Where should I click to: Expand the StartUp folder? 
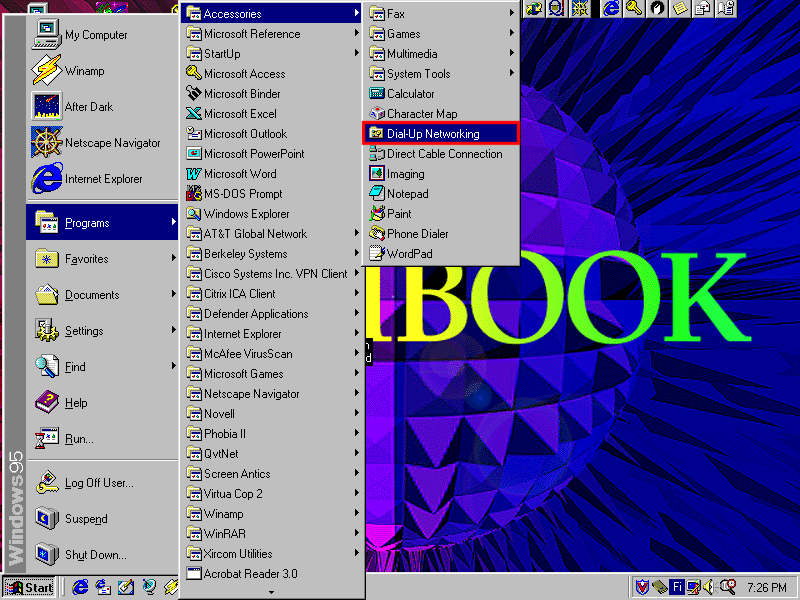272,54
